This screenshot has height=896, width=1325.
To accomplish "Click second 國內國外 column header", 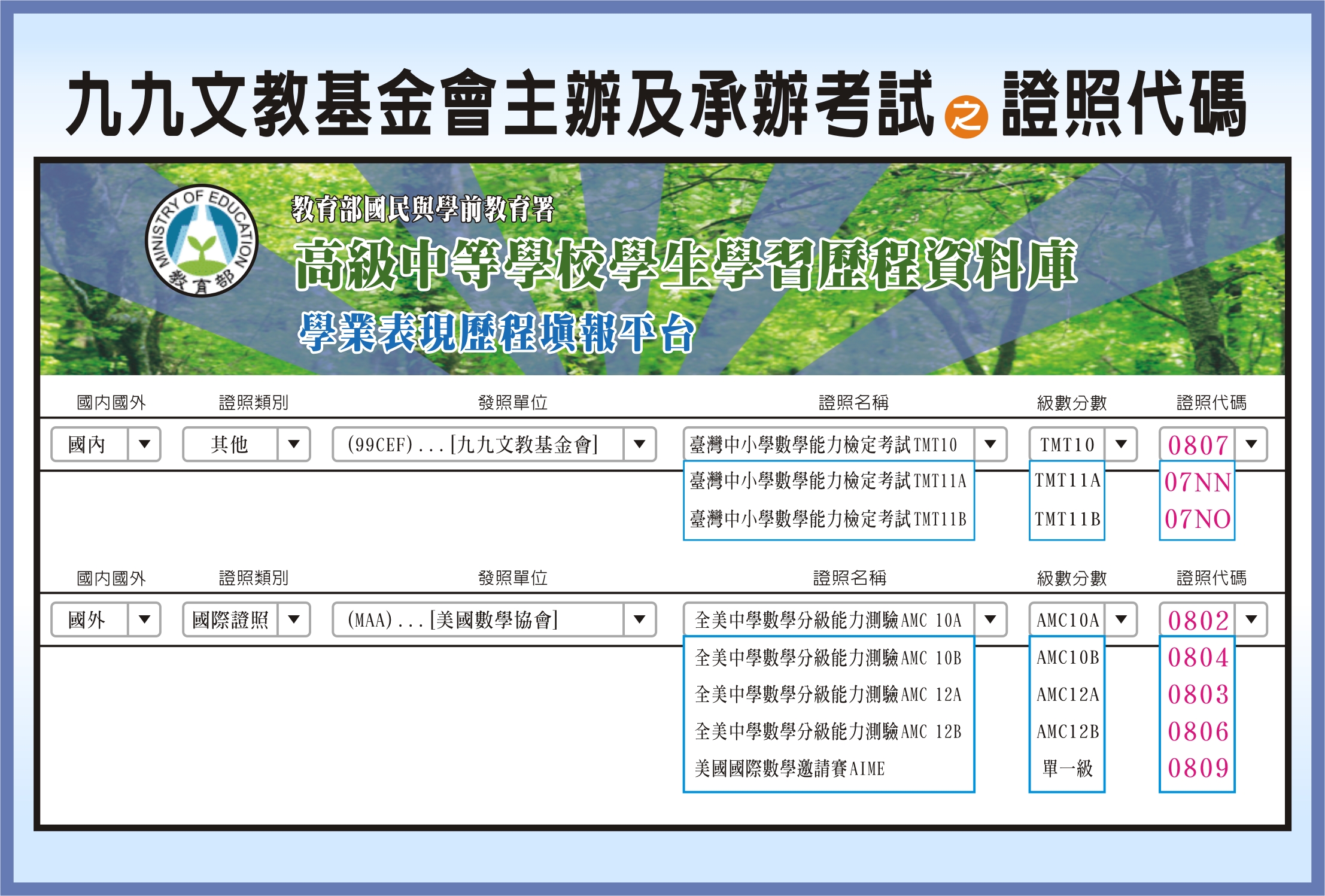I will point(111,578).
